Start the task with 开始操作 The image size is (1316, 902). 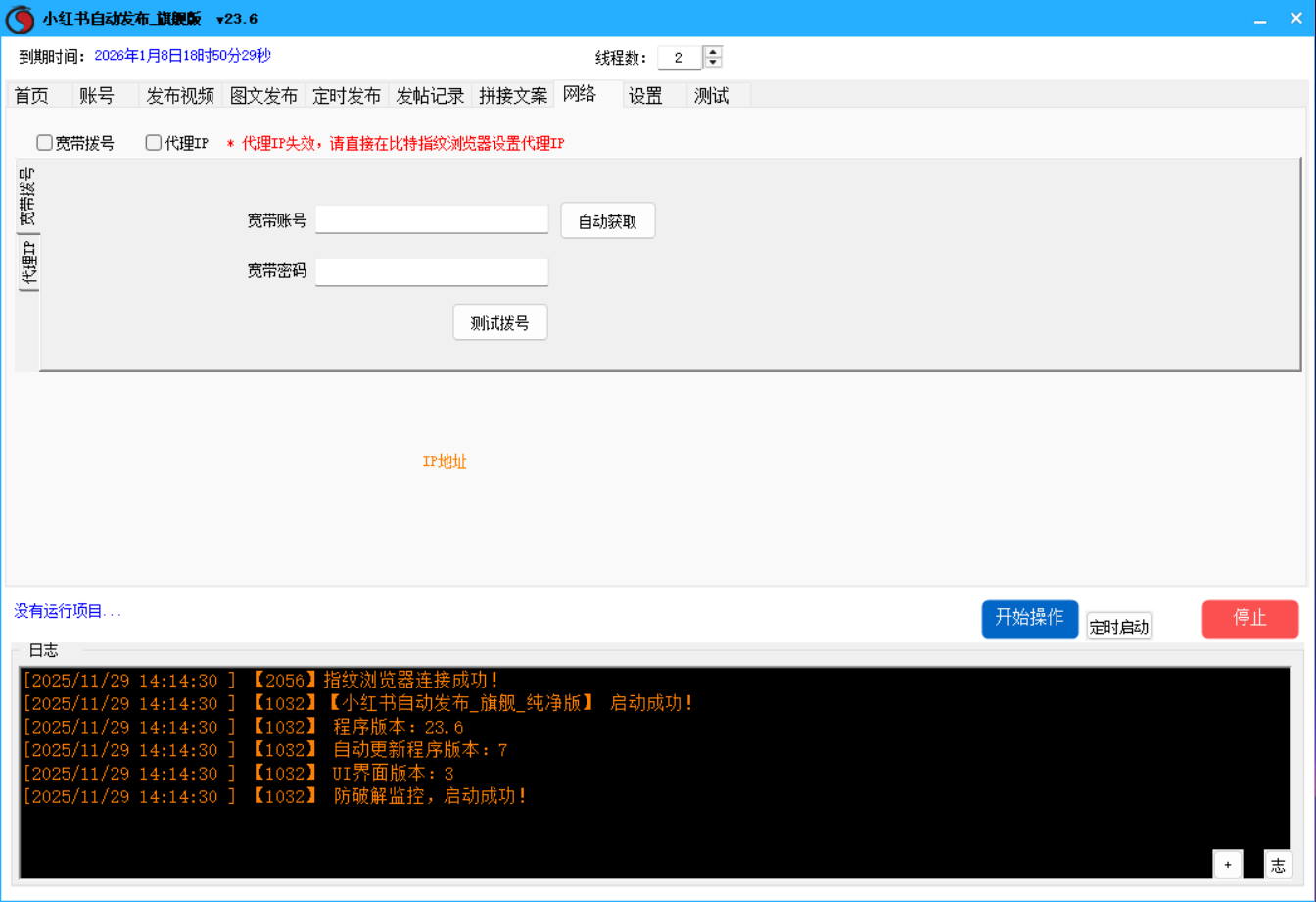coord(1029,619)
